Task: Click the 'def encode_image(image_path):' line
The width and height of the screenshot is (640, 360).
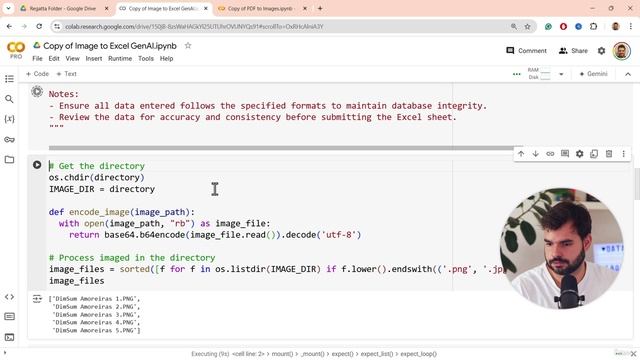Action: tap(122, 212)
